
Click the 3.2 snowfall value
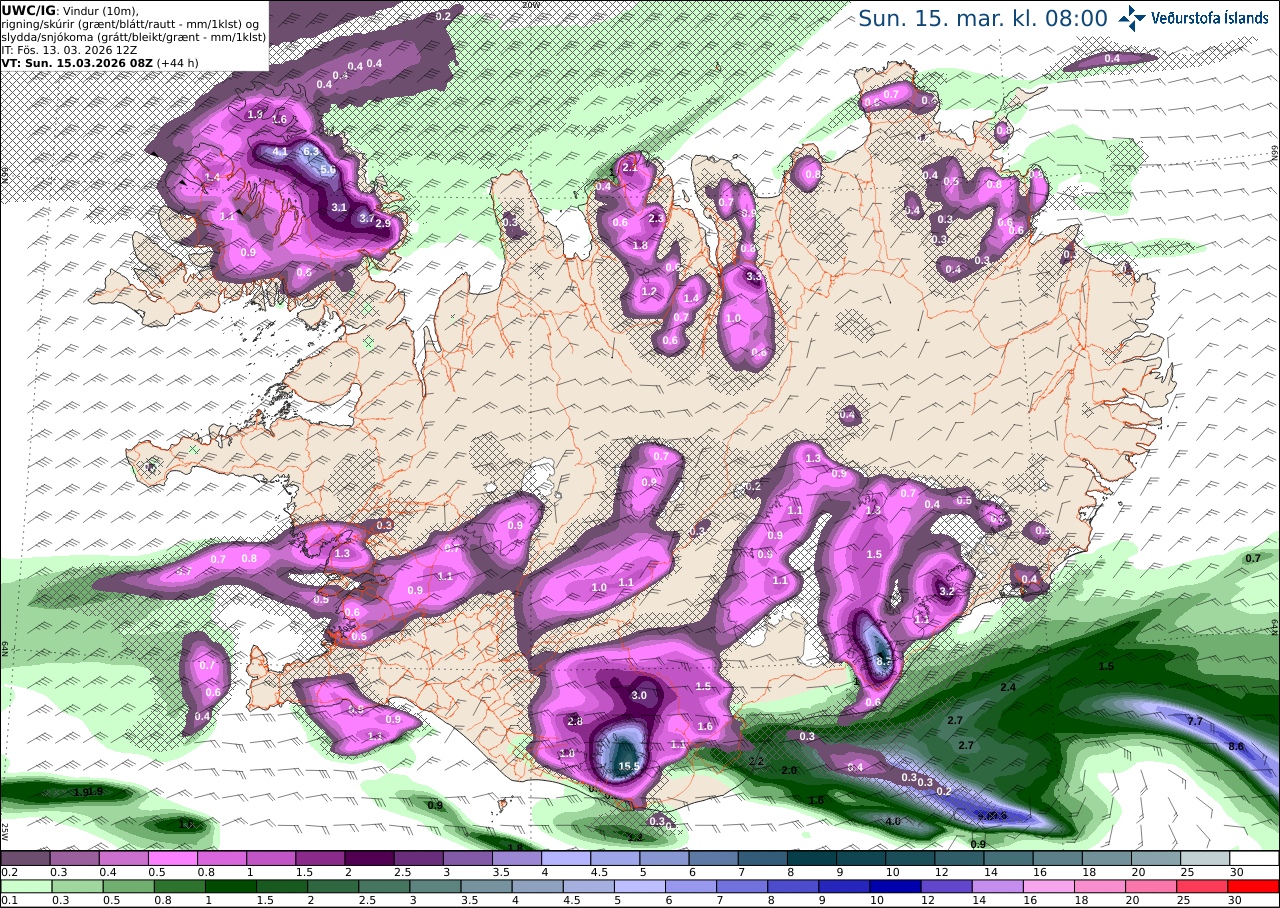point(947,591)
